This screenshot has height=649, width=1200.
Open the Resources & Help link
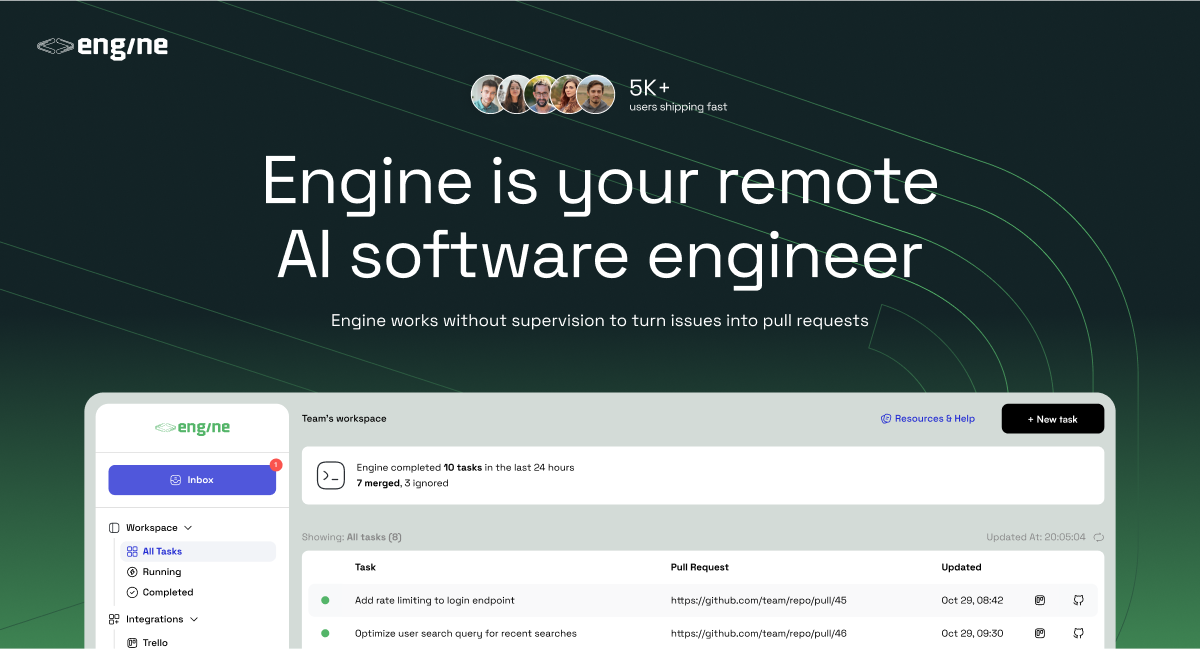(927, 418)
